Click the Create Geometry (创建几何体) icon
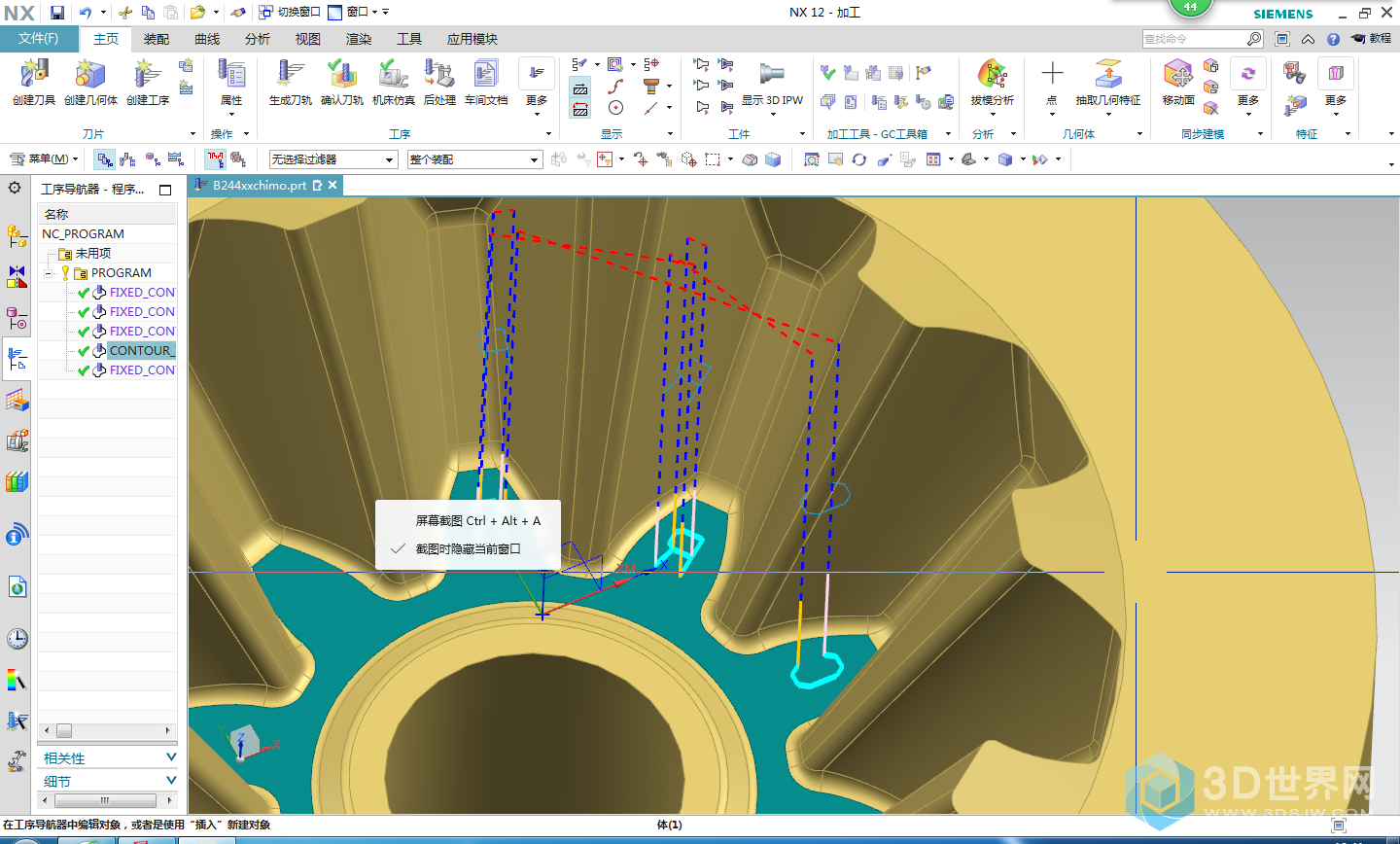Image resolution: width=1400 pixels, height=844 pixels. point(90,75)
